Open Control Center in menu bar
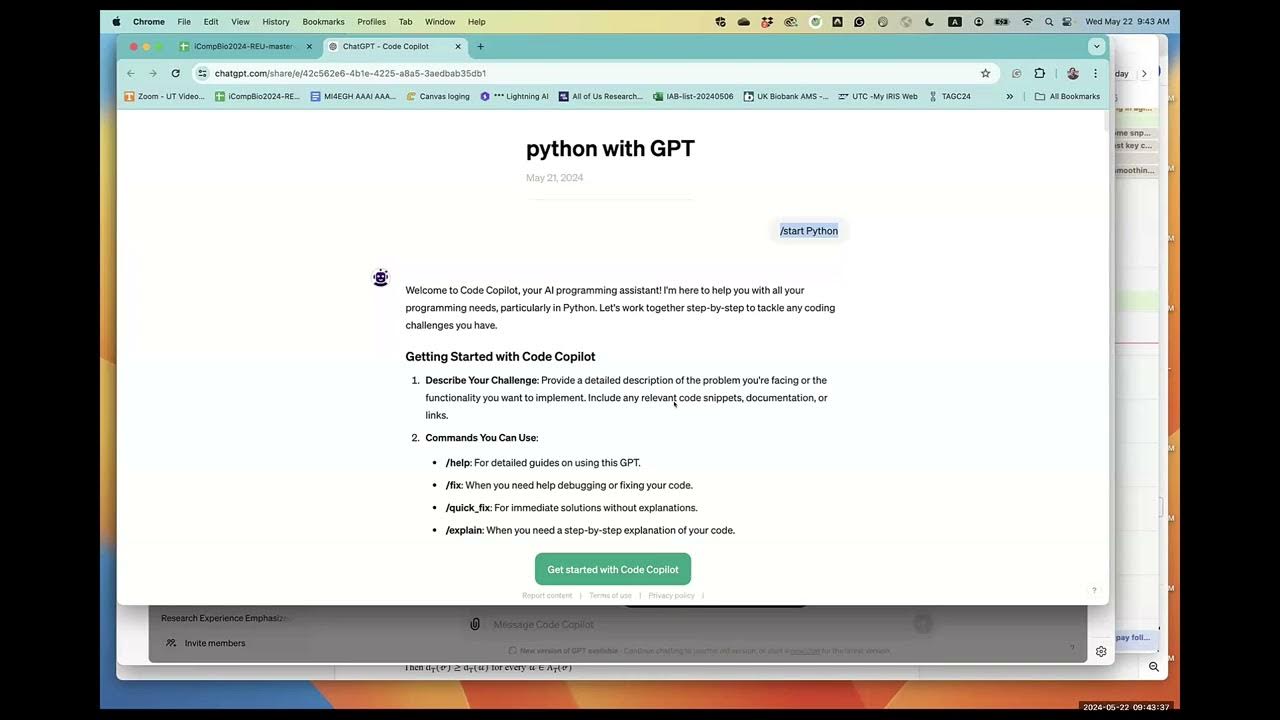Viewport: 1280px width, 720px height. pos(1067,21)
